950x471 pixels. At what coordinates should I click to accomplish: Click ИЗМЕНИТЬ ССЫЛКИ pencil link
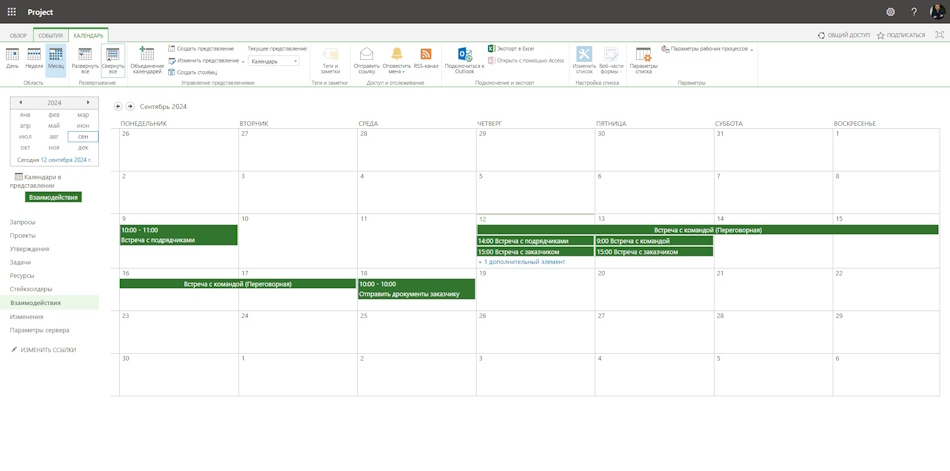[44, 350]
